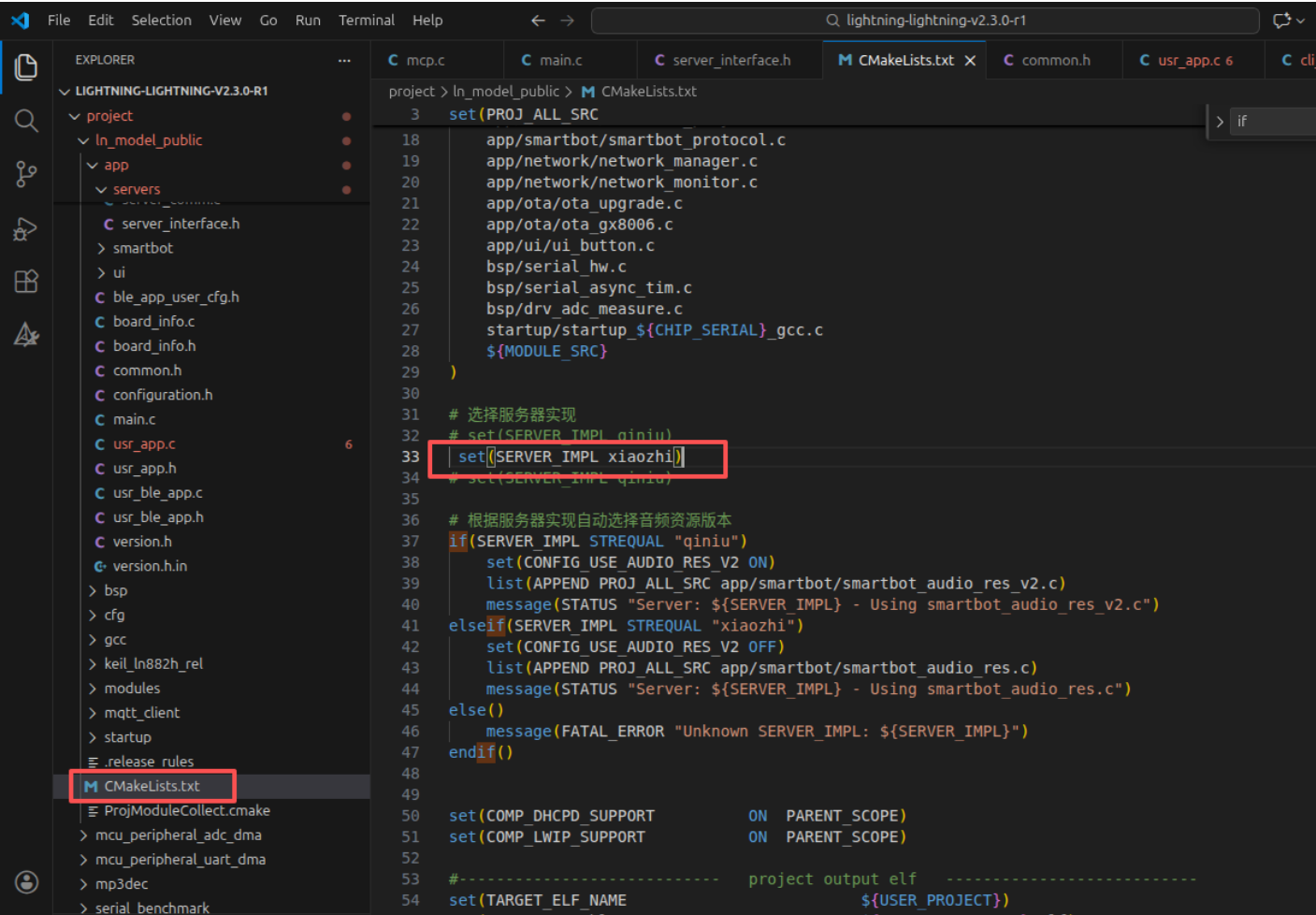1316x915 pixels.
Task: Open ProjModuleCollect.cmake in the file tree
Action: (211, 810)
